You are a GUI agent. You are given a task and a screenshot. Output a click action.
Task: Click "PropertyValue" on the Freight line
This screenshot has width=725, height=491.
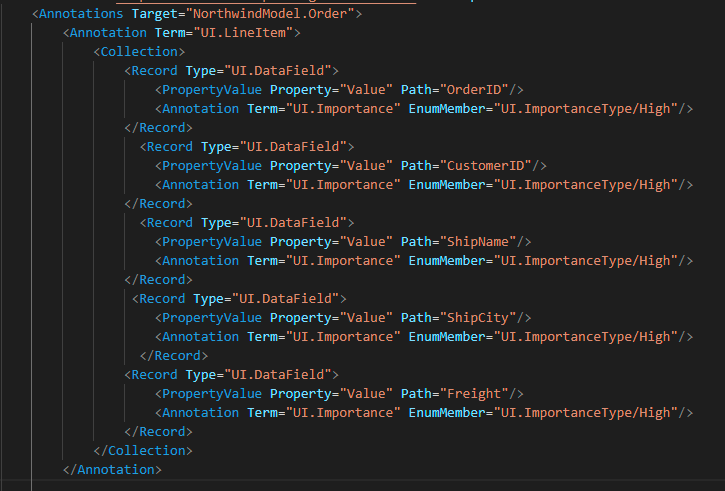click(x=212, y=394)
